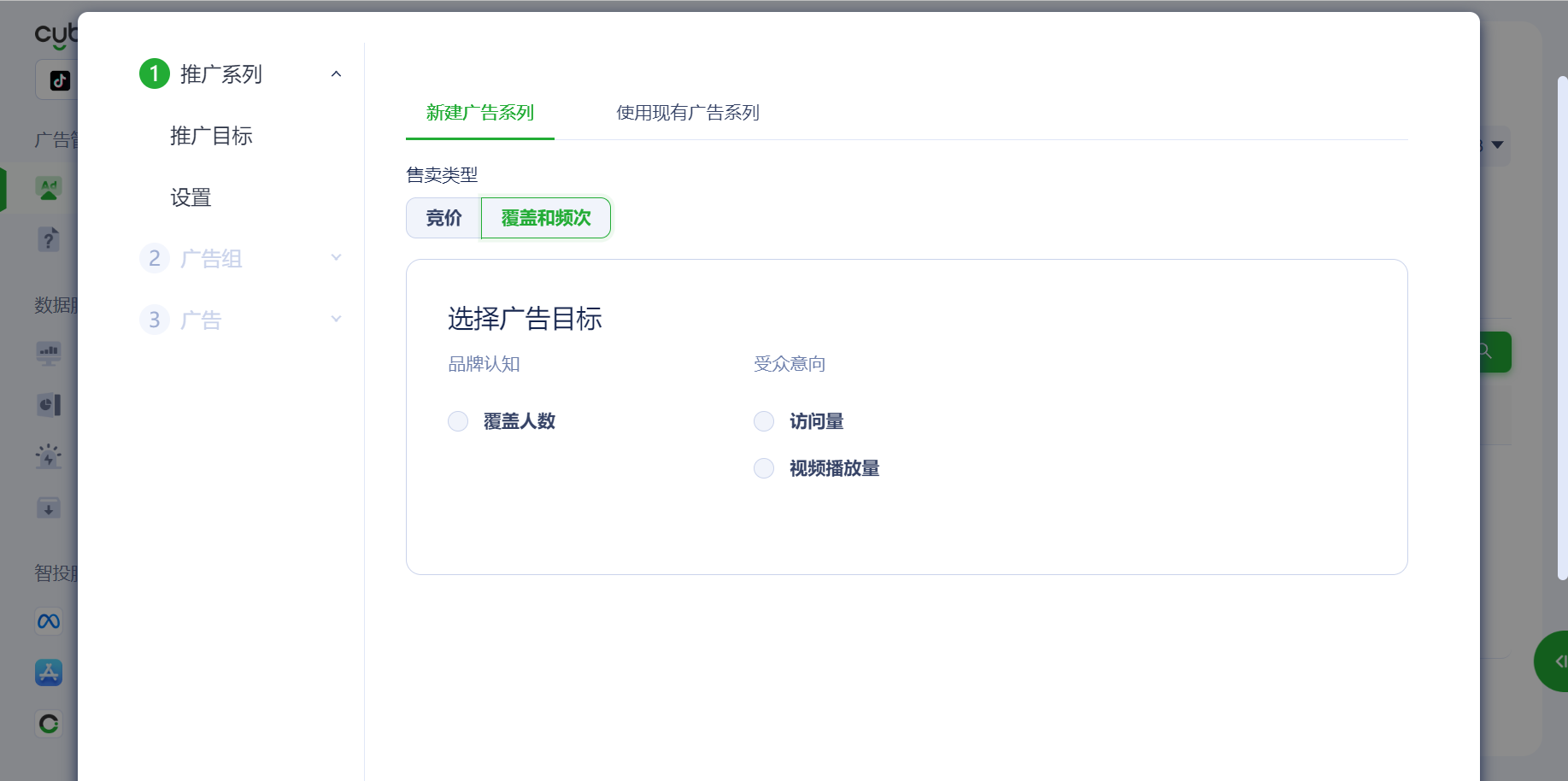Collapse the 推广系列 step section
The width and height of the screenshot is (1568, 781).
click(x=336, y=74)
